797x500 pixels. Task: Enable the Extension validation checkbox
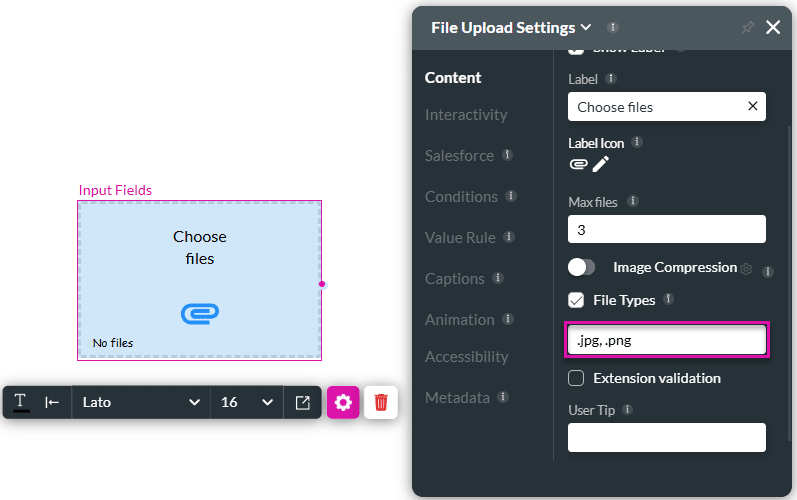pos(576,379)
